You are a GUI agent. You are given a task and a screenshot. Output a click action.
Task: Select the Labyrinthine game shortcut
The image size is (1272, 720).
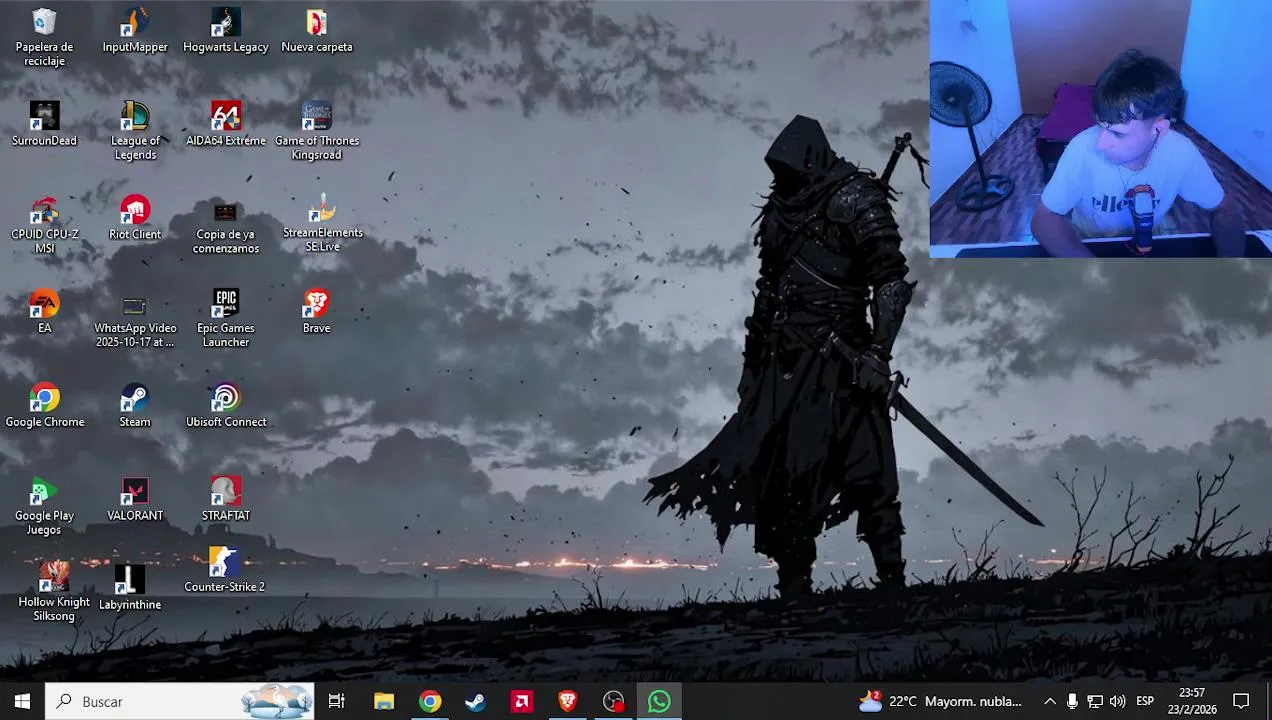tap(130, 587)
